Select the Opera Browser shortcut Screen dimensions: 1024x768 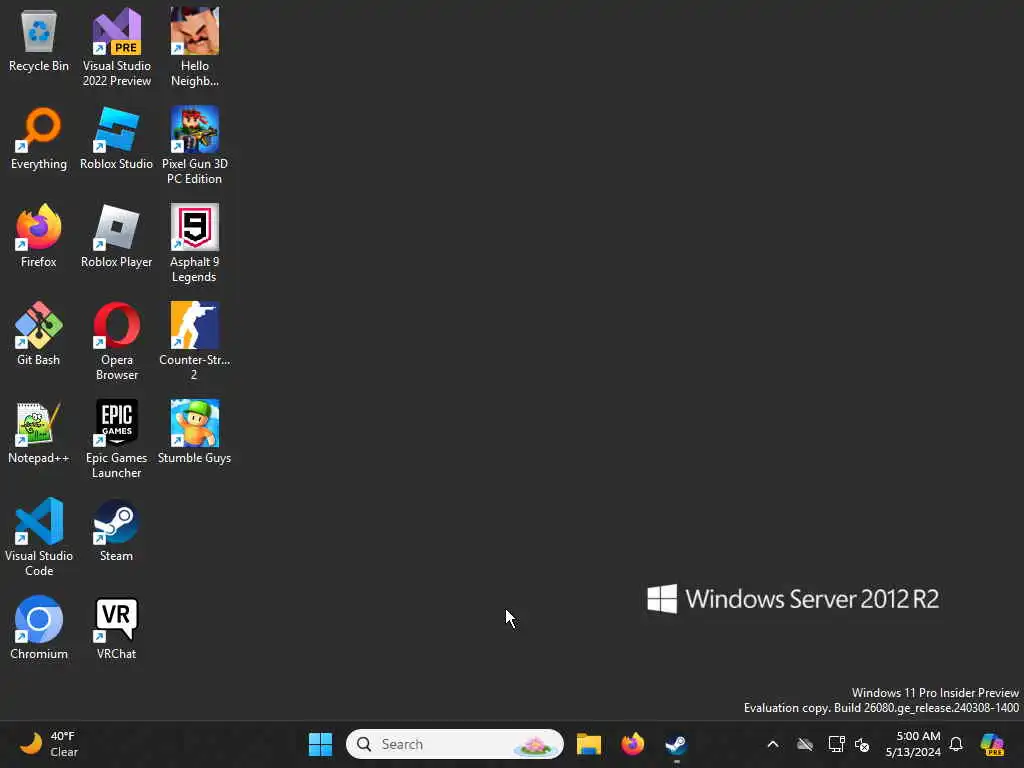point(117,341)
